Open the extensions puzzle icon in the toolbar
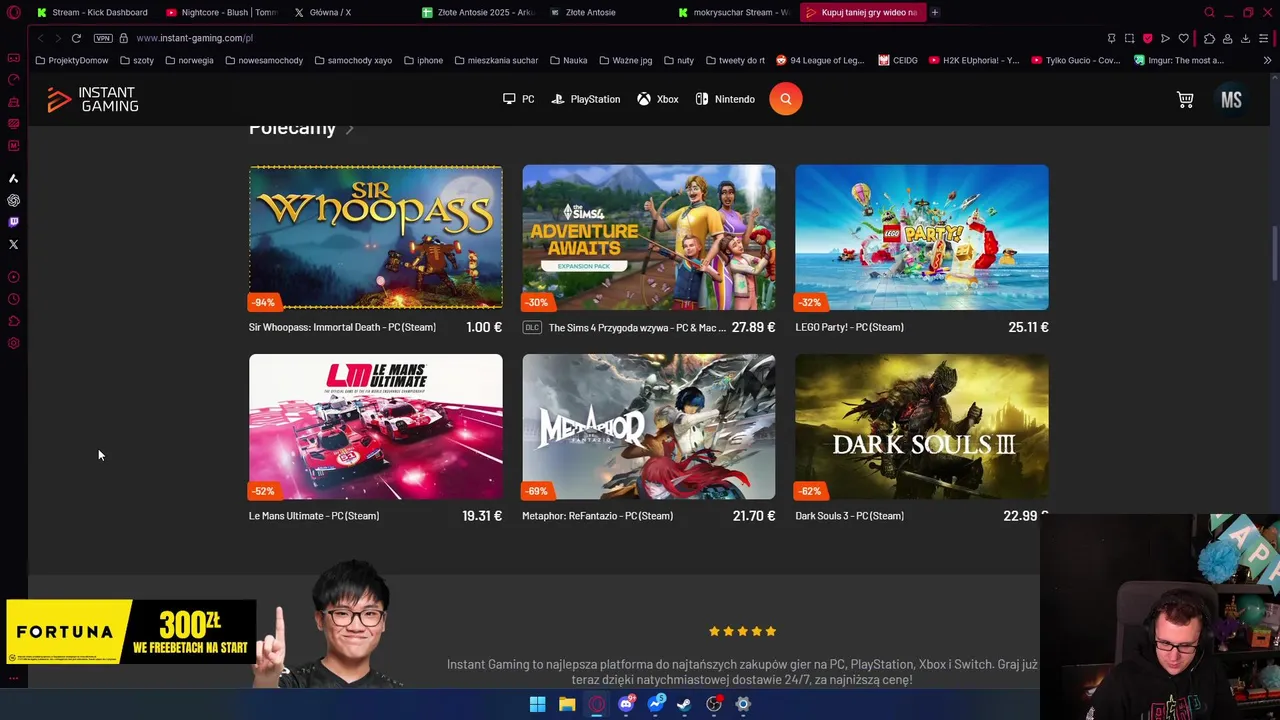 pos(1209,38)
